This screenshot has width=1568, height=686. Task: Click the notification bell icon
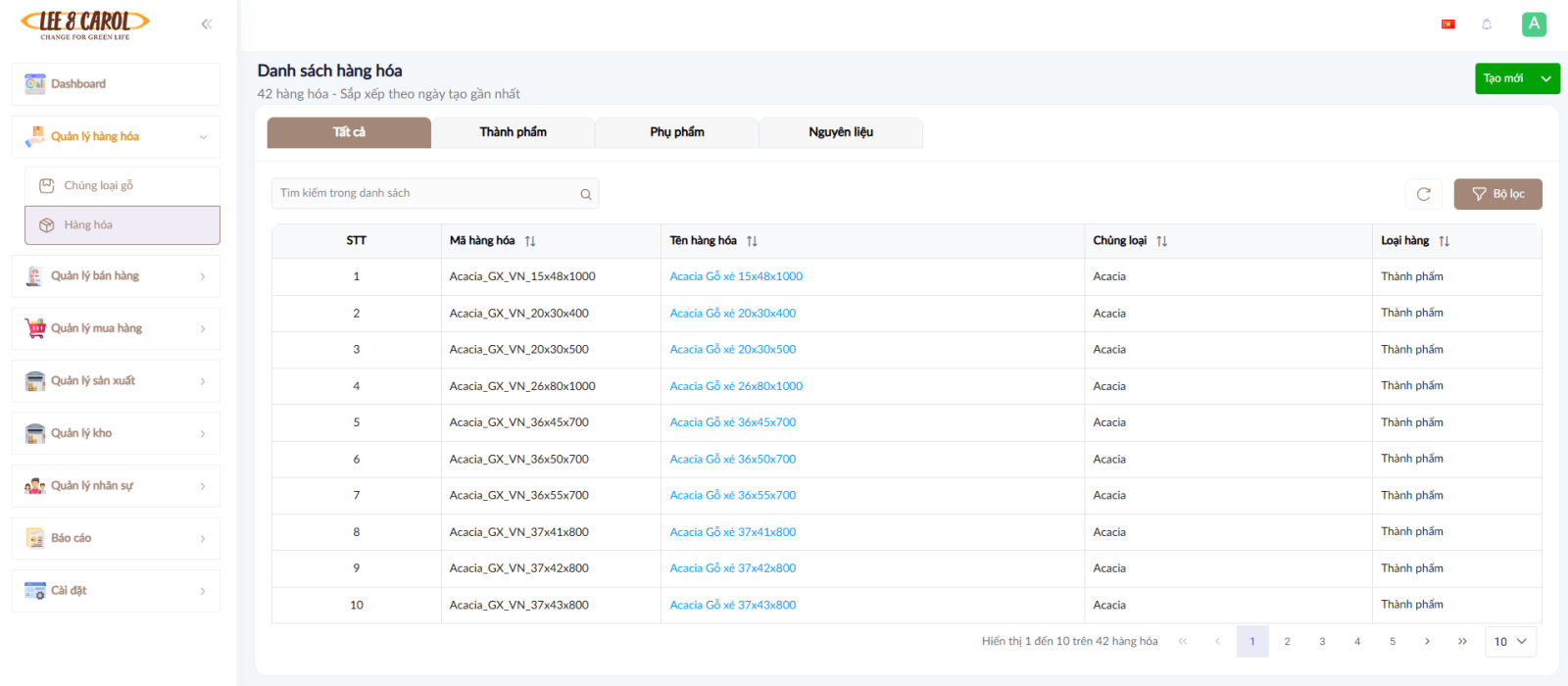[1487, 24]
